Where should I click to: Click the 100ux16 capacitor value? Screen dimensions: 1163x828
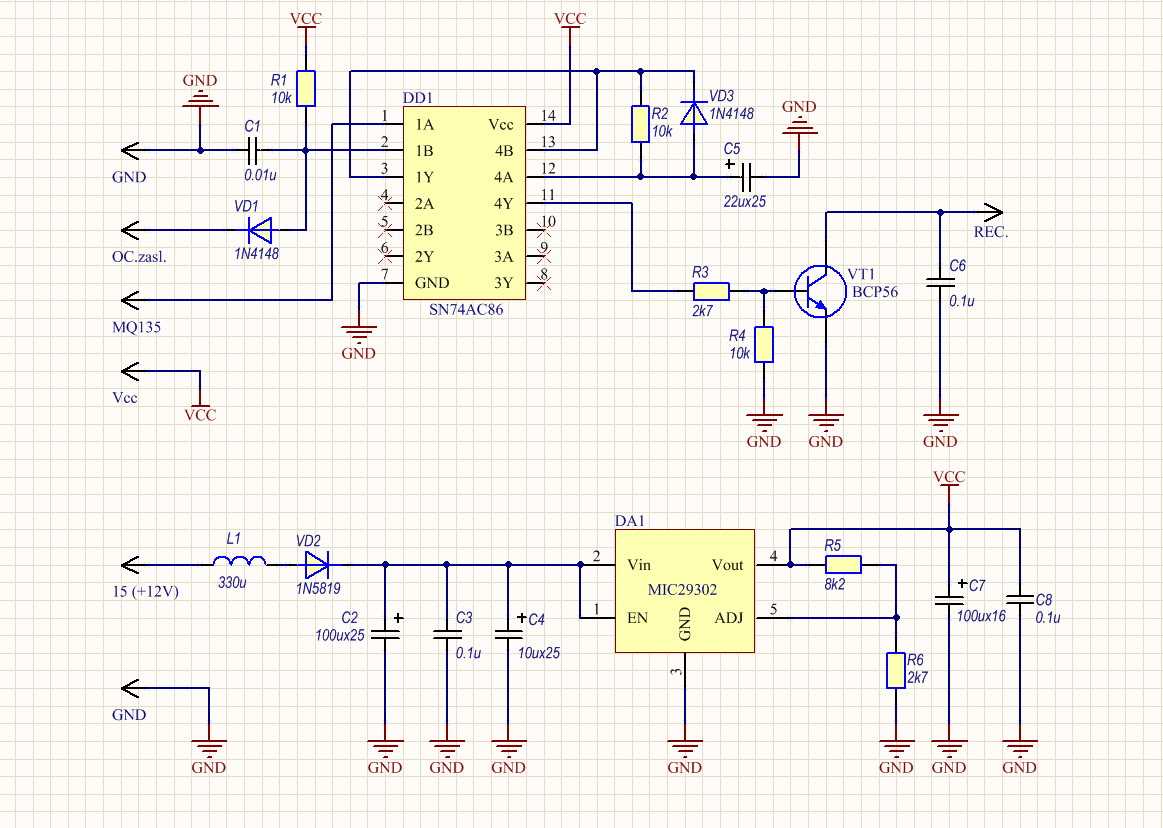coord(981,616)
